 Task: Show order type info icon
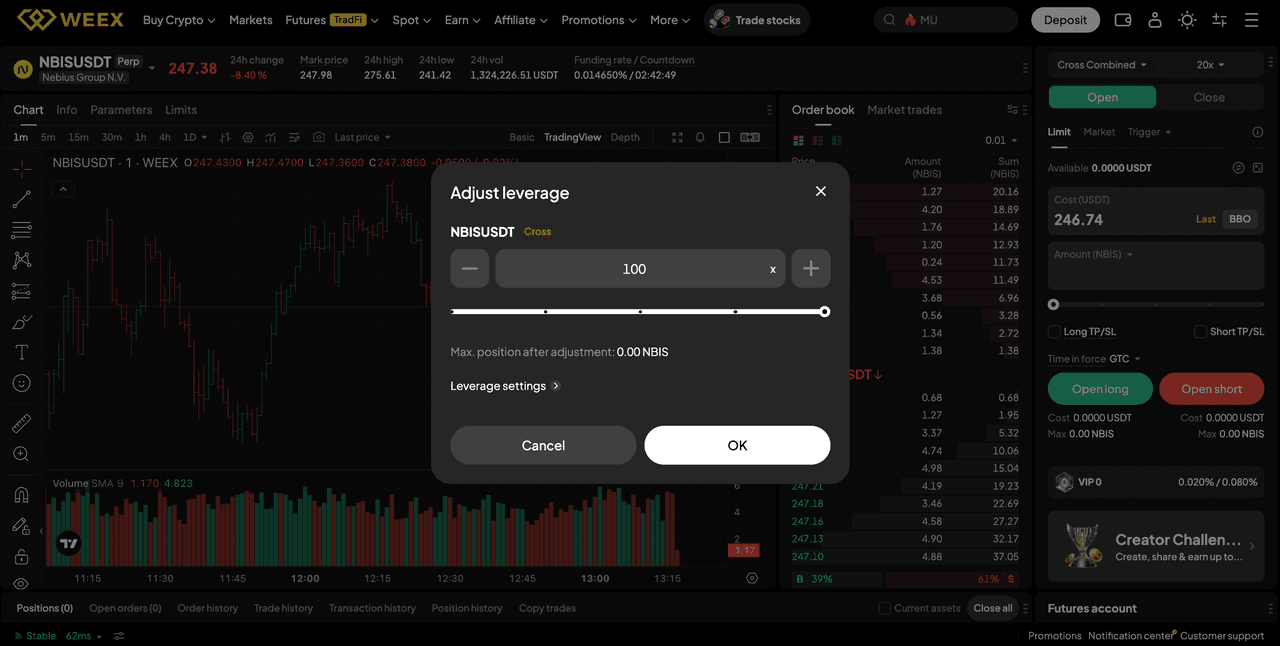click(x=1258, y=132)
